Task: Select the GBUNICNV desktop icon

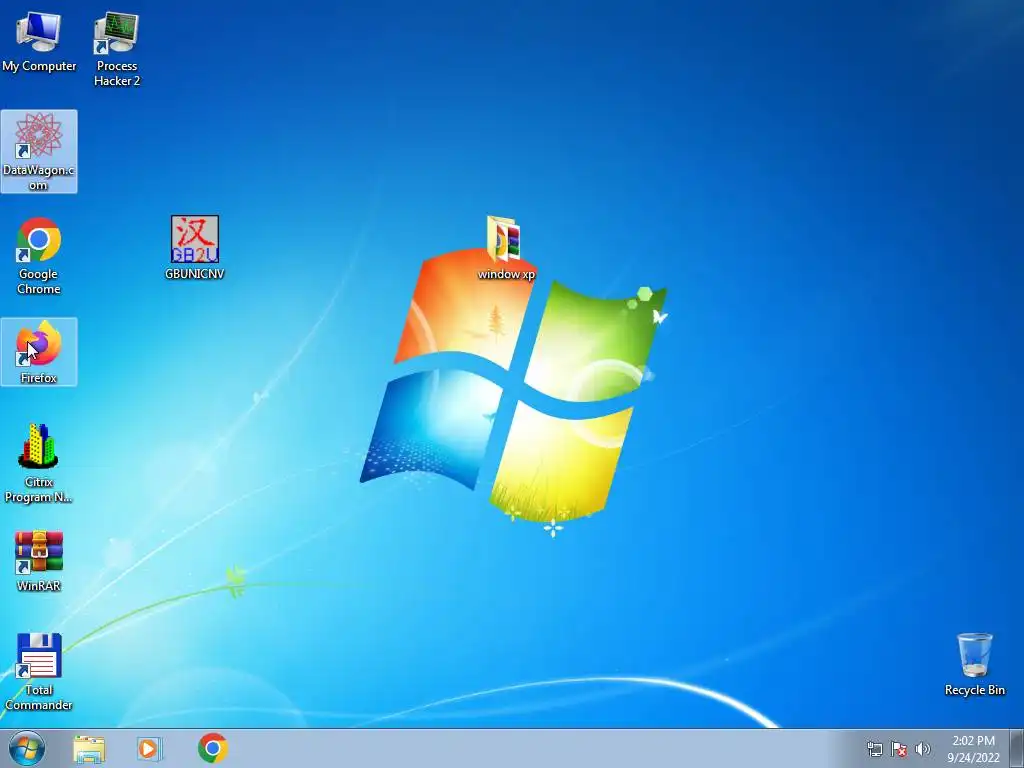Action: pyautogui.click(x=195, y=248)
